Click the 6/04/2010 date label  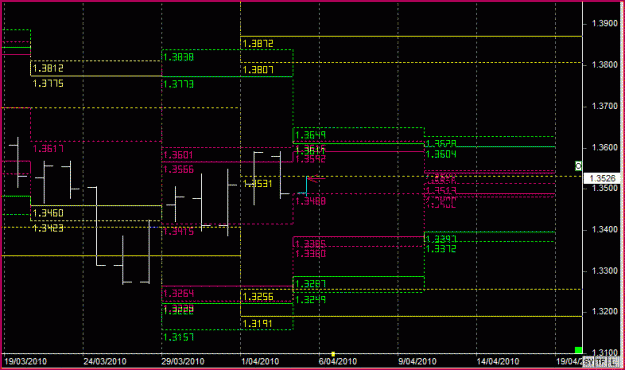point(338,362)
